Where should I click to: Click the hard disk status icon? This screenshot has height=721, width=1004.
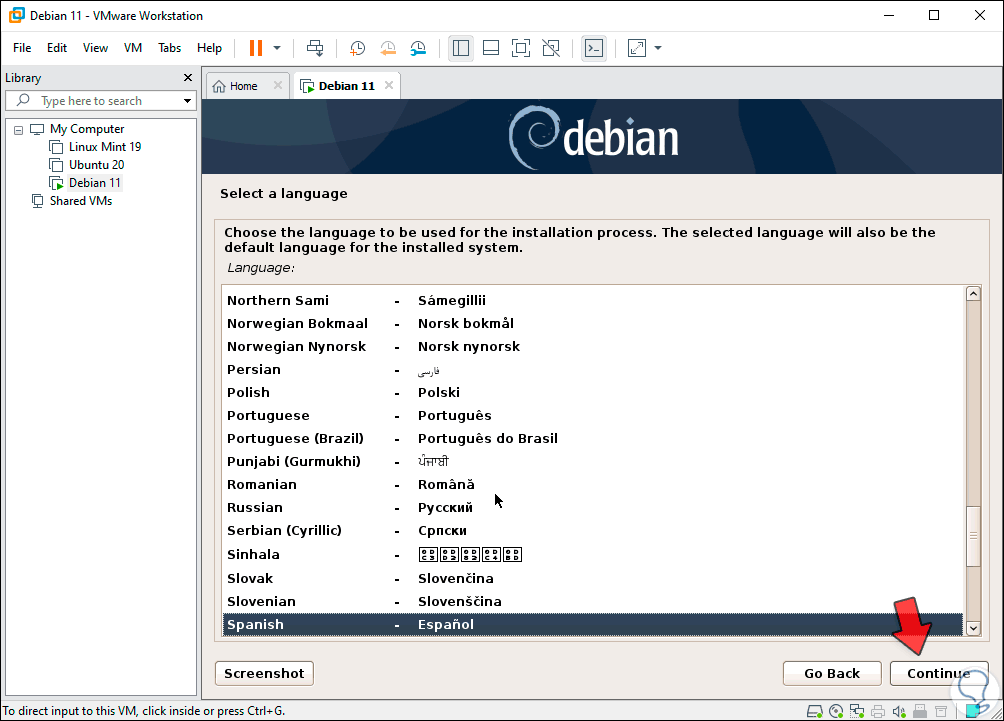coord(814,711)
